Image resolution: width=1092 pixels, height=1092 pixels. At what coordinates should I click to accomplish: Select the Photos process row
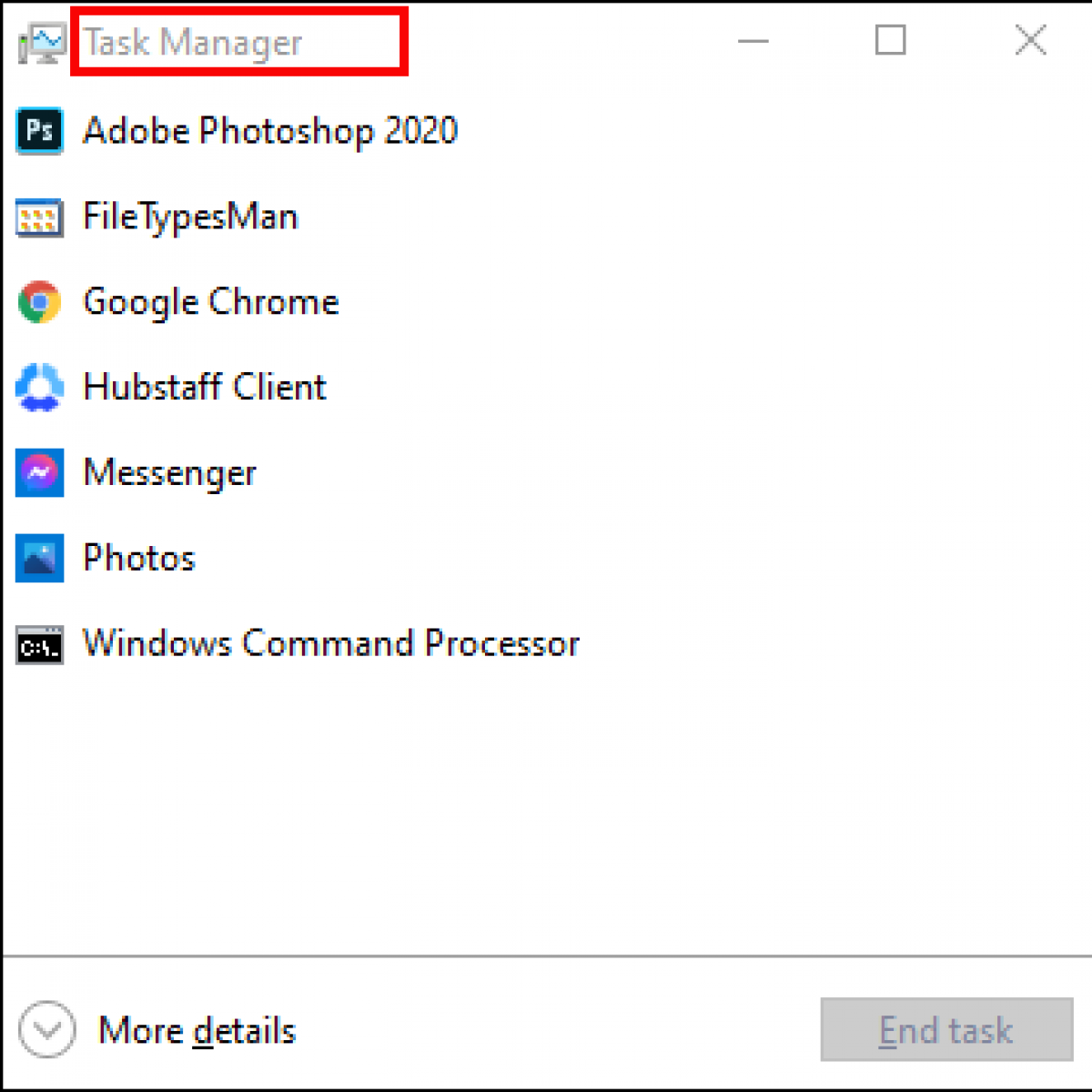click(138, 558)
